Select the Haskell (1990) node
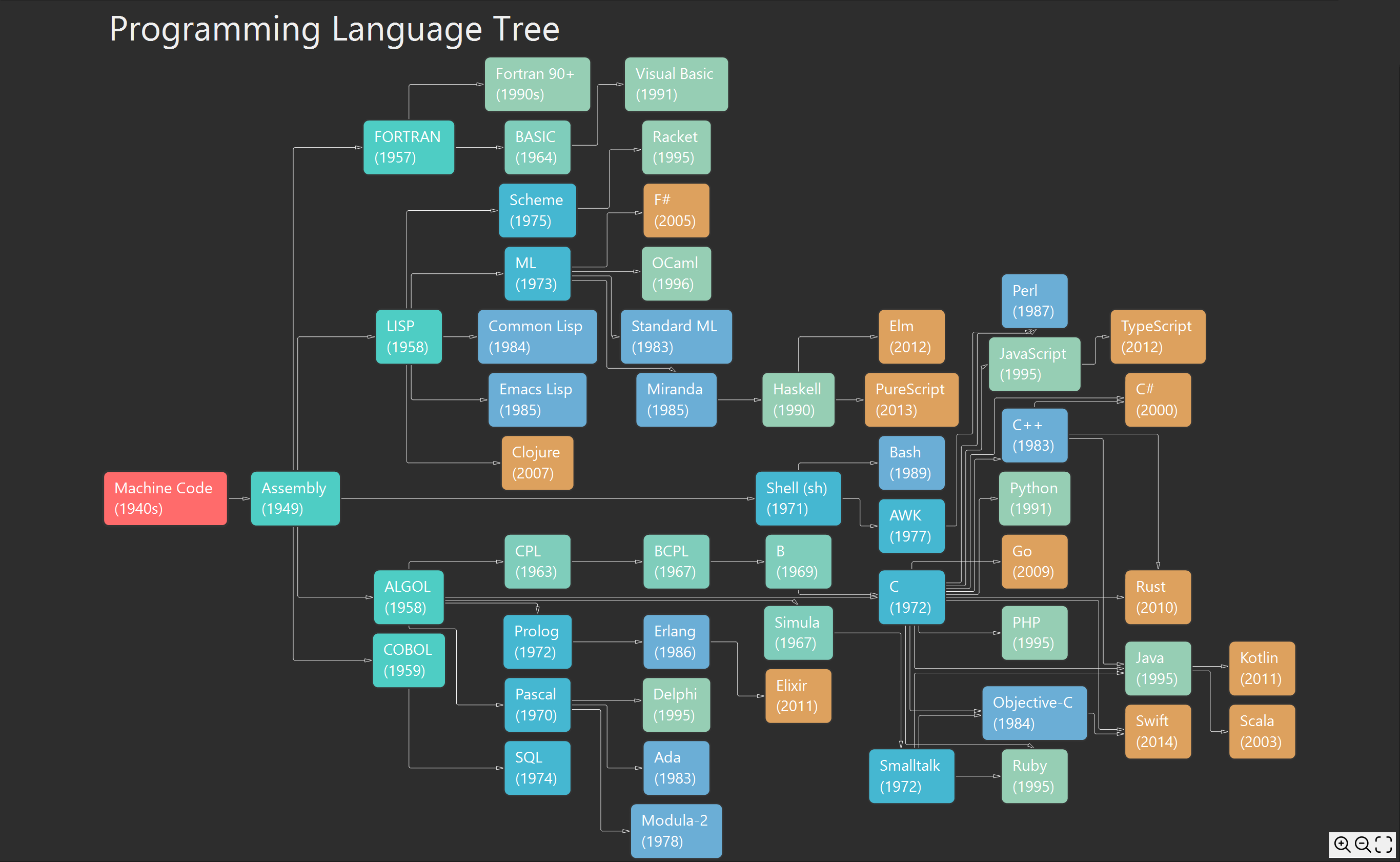This screenshot has width=1400, height=862. [x=798, y=399]
